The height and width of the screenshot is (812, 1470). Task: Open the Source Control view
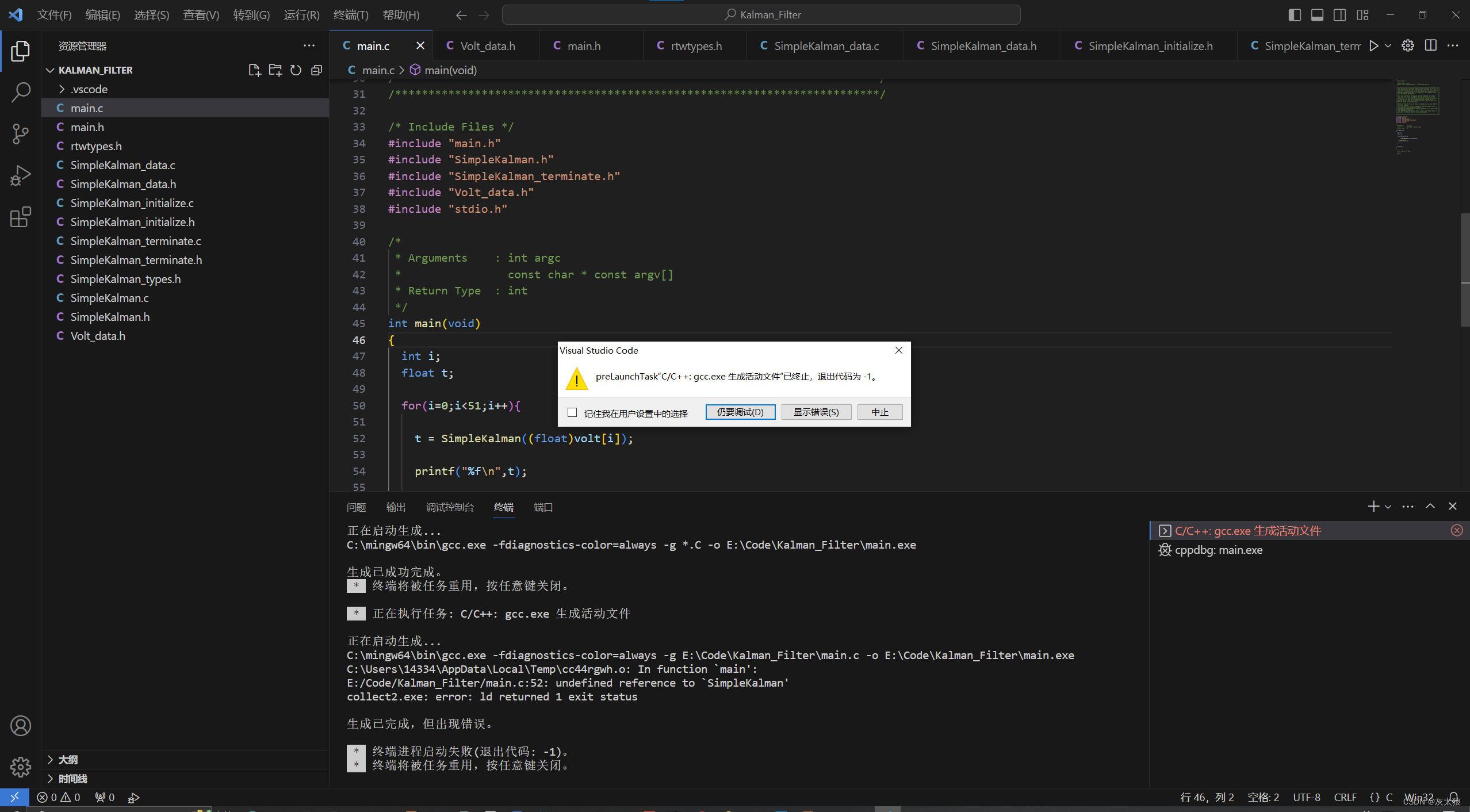tap(21, 133)
